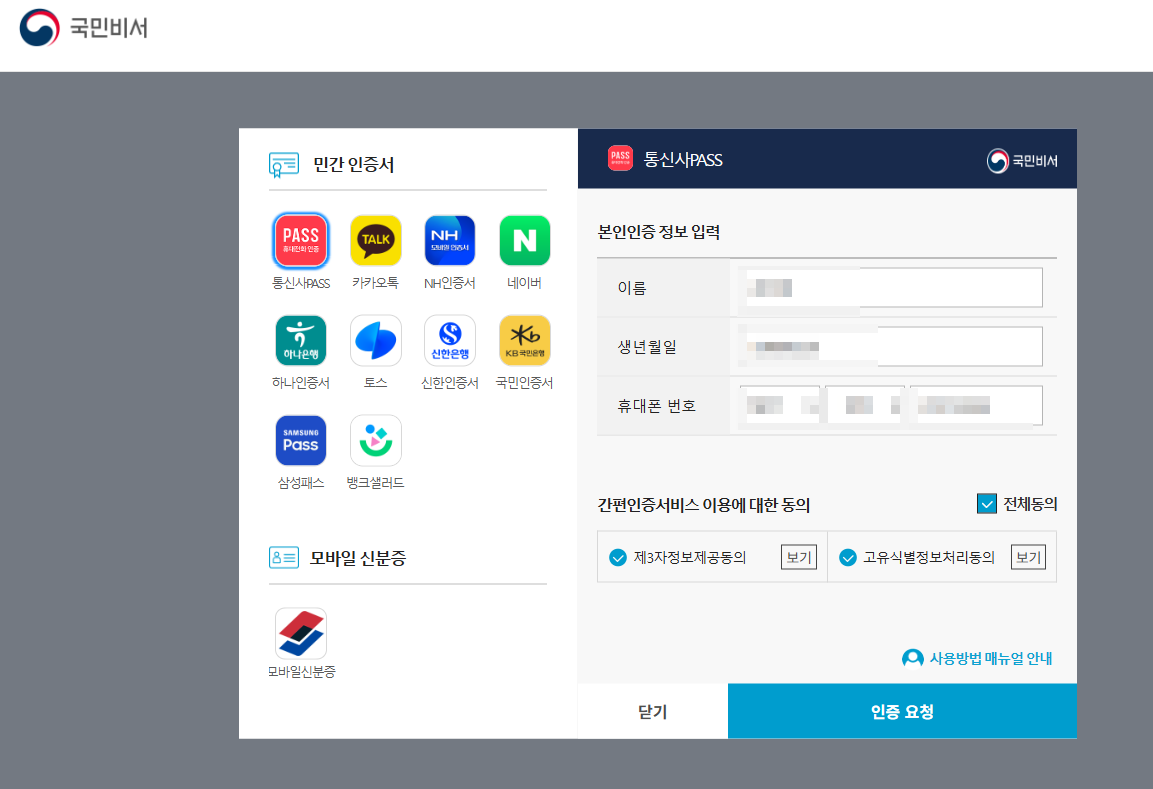Select the NH인증서 icon

point(450,240)
